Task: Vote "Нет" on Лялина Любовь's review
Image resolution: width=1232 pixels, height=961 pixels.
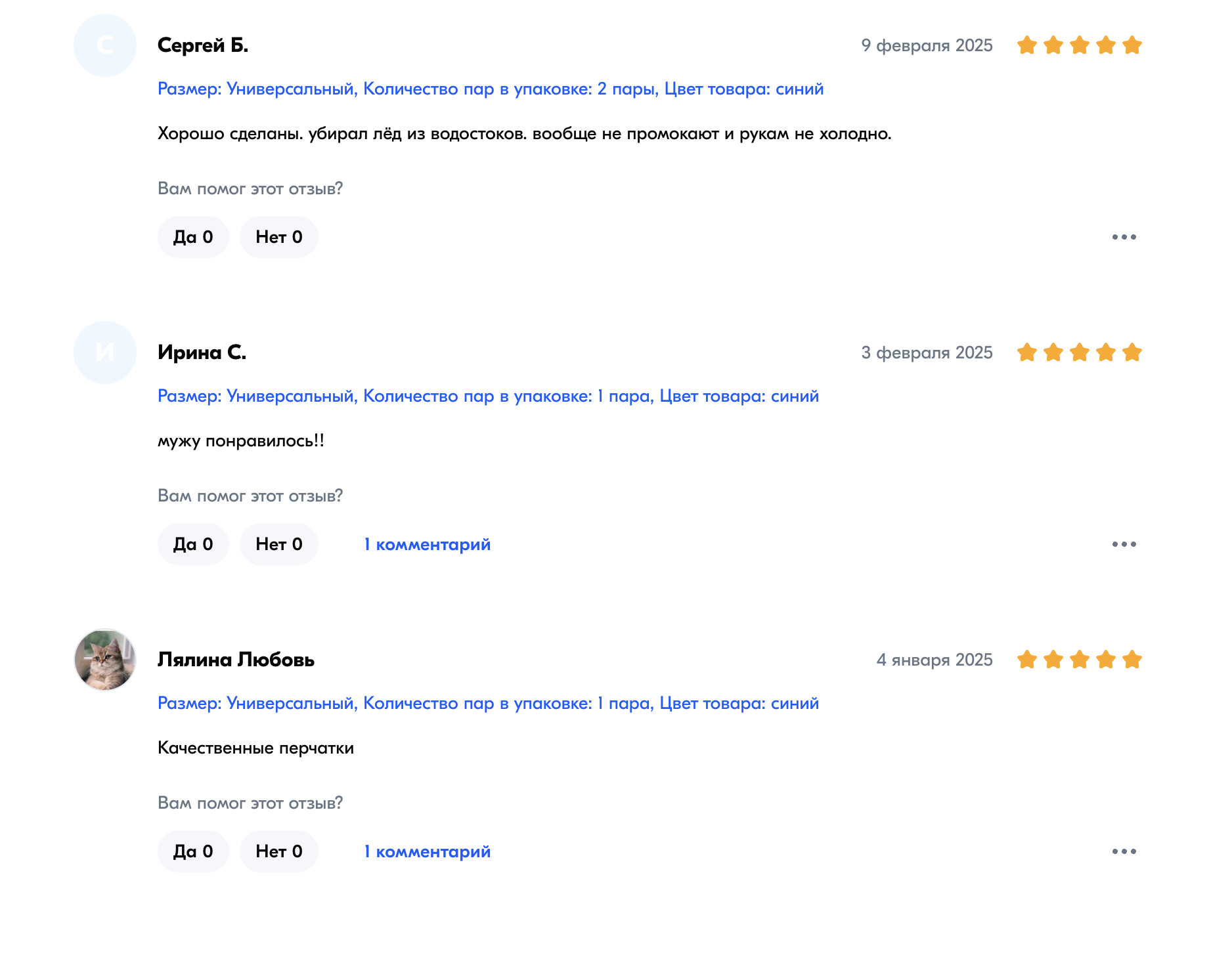Action: (x=278, y=851)
